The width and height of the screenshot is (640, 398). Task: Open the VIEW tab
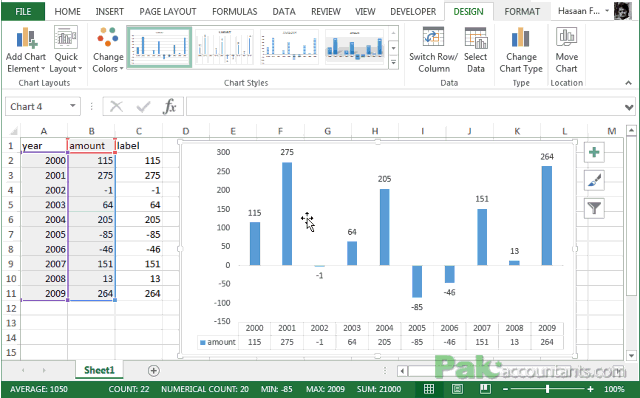point(365,11)
